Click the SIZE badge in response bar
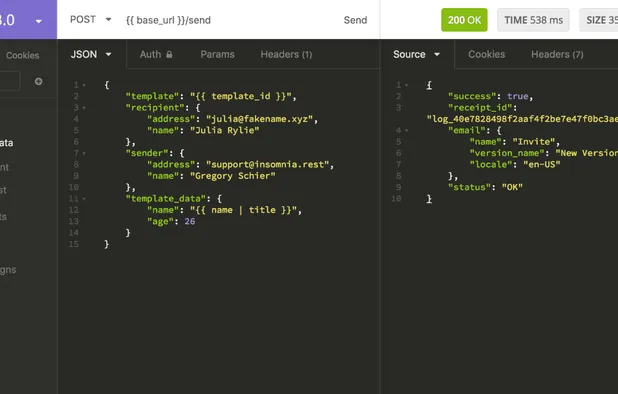 599,20
